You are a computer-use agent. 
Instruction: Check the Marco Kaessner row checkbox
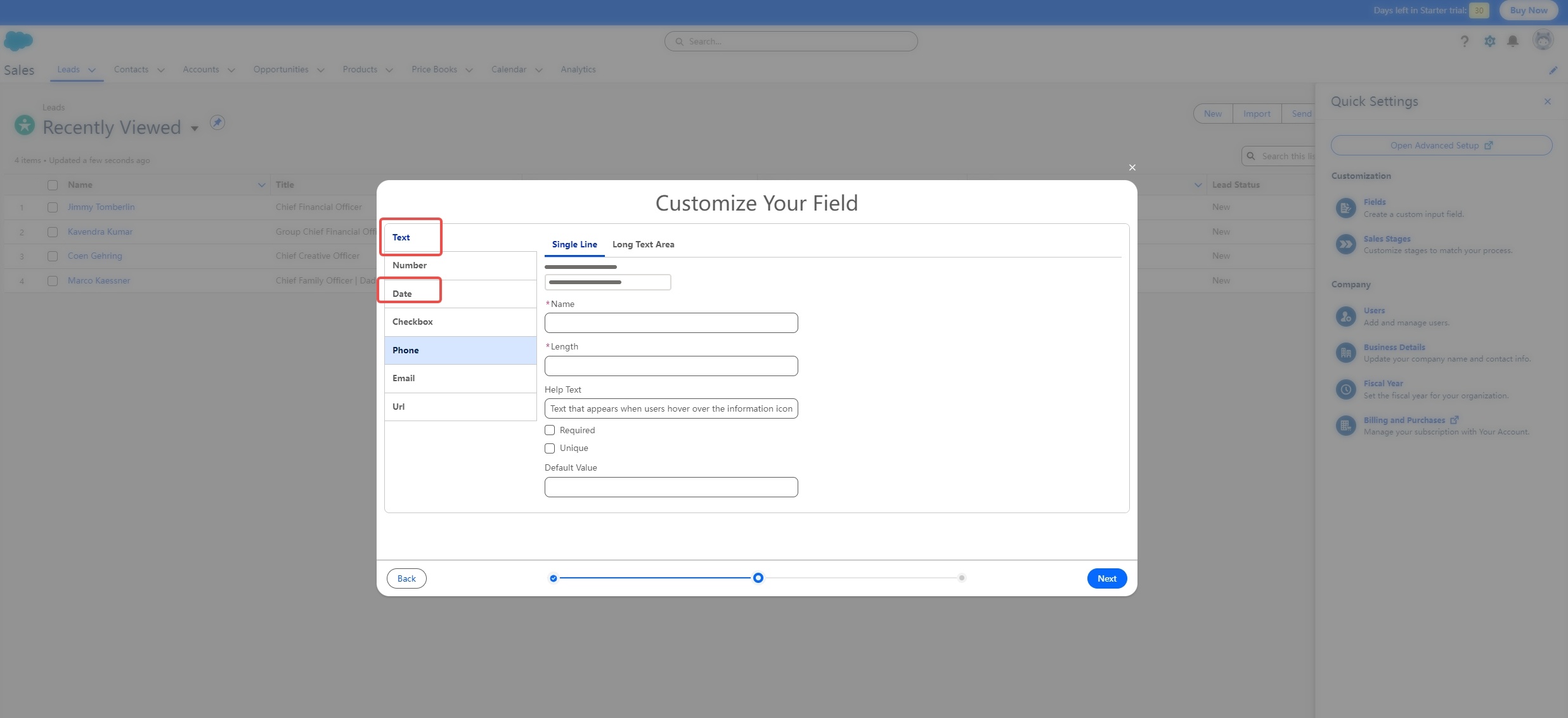(53, 281)
